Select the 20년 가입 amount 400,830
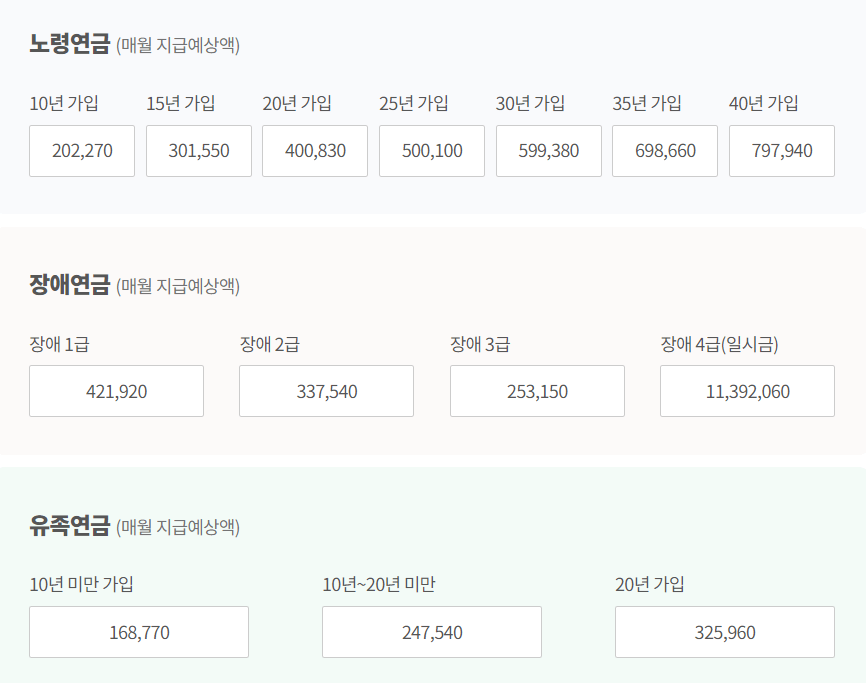This screenshot has height=683, width=866. (314, 150)
